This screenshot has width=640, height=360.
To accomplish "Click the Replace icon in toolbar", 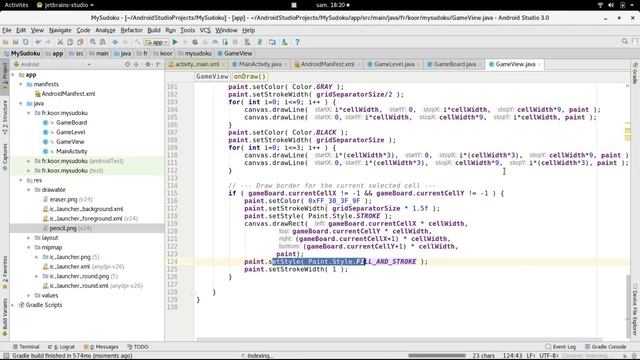I will 103,42.
